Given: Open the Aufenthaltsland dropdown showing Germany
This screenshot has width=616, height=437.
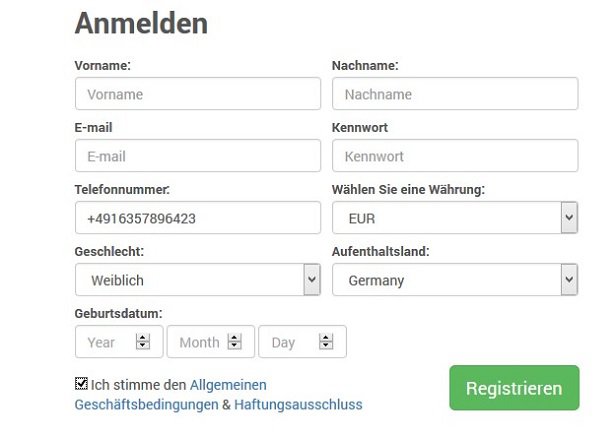Looking at the screenshot, I should point(455,279).
